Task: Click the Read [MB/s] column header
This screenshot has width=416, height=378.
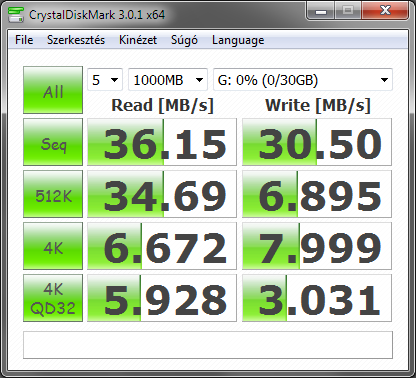Action: 162,105
